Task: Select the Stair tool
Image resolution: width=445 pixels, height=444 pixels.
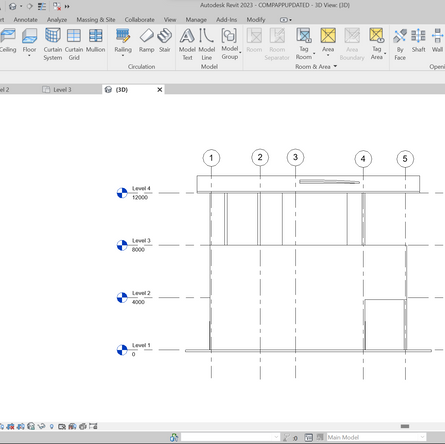Action: pyautogui.click(x=165, y=41)
